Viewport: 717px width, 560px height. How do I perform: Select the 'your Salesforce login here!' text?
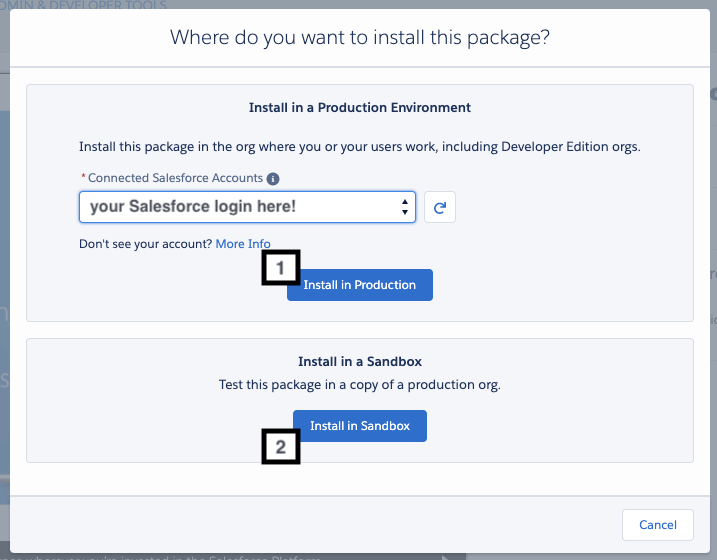tap(193, 207)
